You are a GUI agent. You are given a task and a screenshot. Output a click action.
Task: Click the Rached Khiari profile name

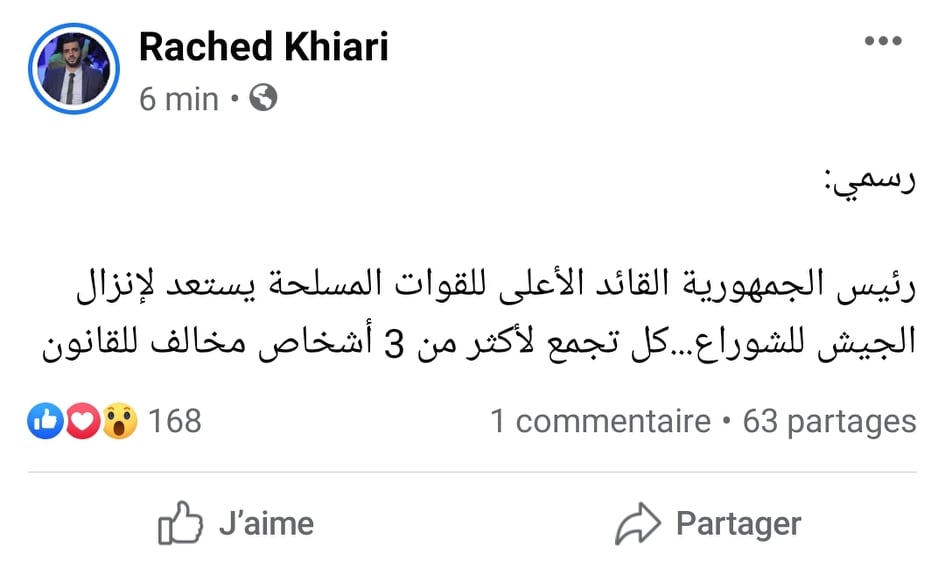263,46
